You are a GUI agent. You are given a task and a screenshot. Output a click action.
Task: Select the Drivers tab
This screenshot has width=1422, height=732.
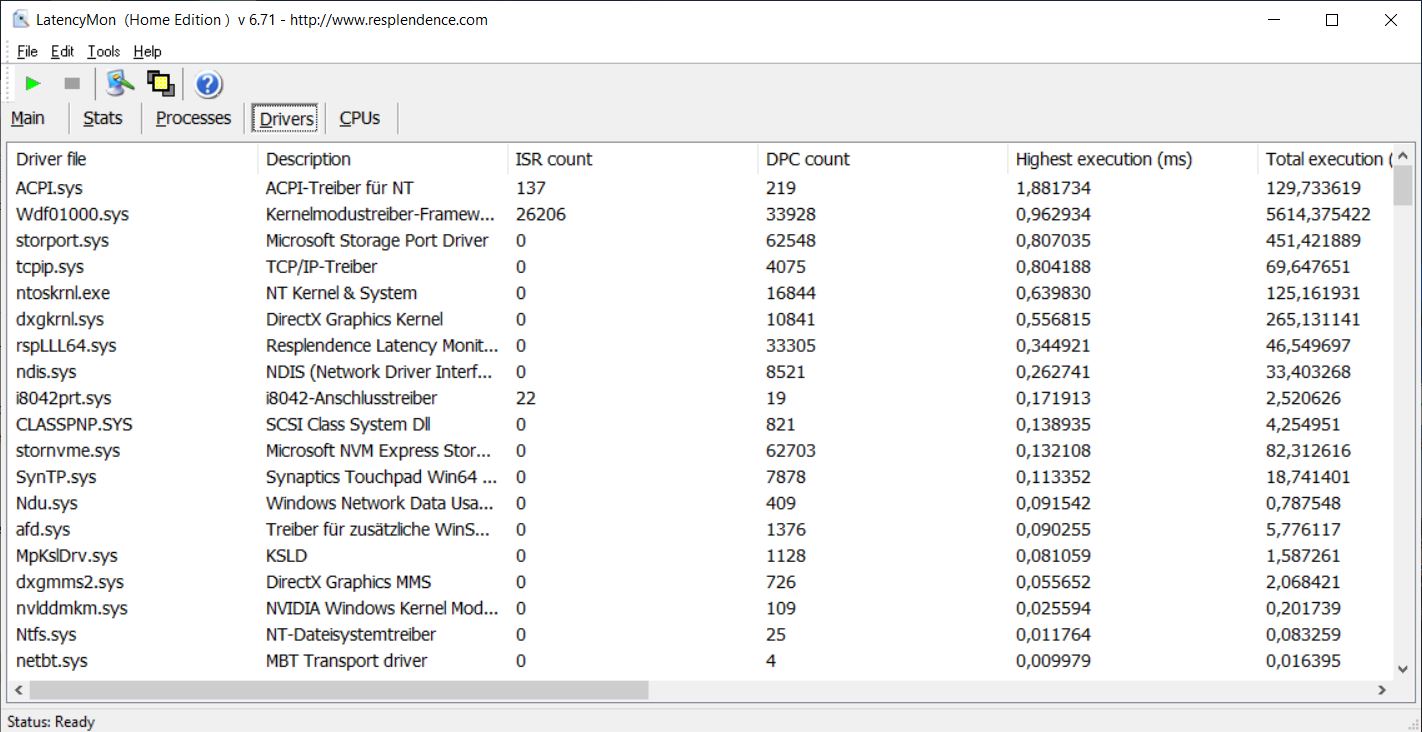tap(287, 119)
